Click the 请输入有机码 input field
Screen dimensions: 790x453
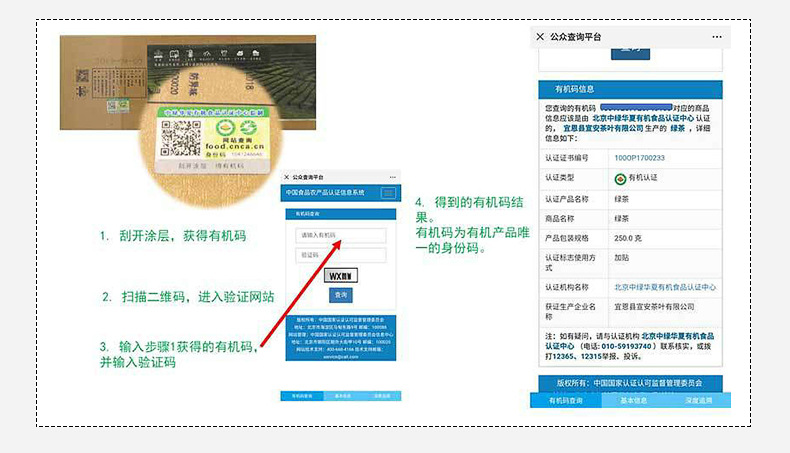[x=341, y=235]
